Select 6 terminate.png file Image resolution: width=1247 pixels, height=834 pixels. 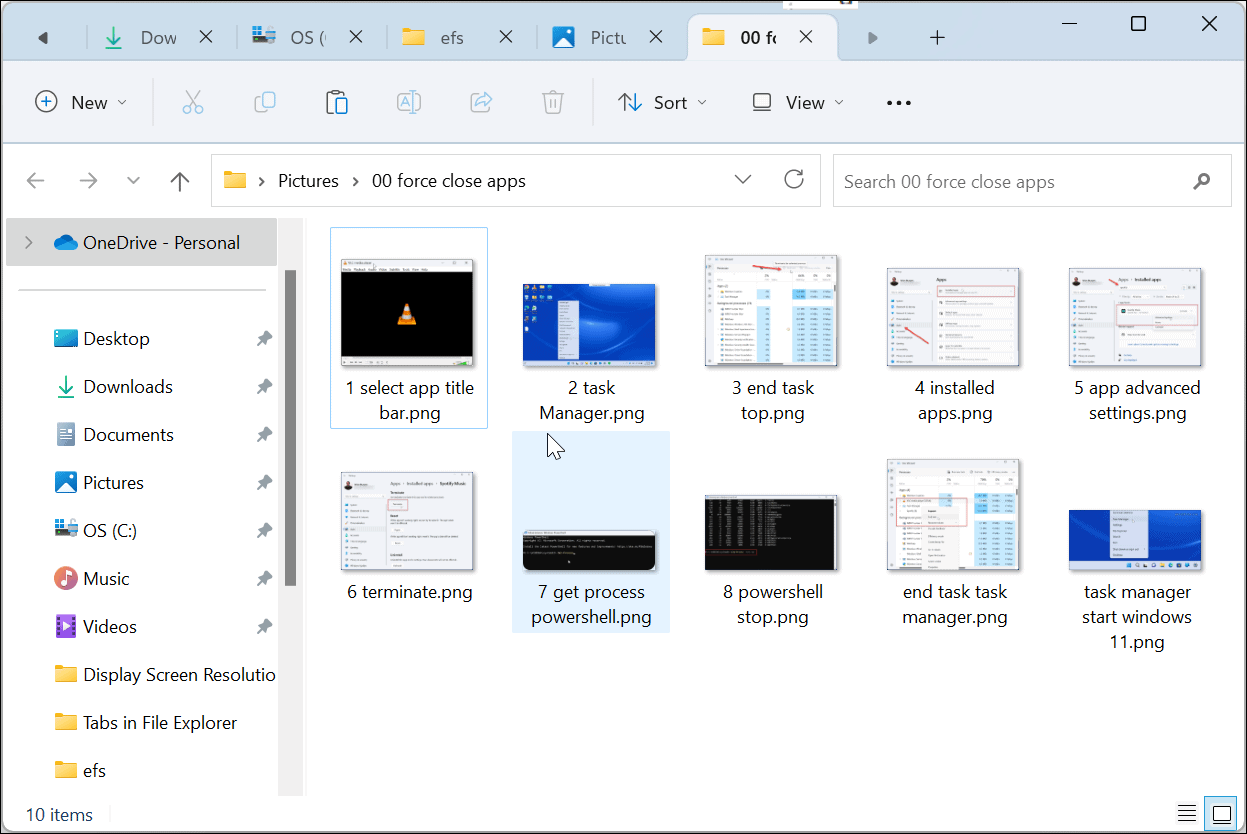(409, 531)
